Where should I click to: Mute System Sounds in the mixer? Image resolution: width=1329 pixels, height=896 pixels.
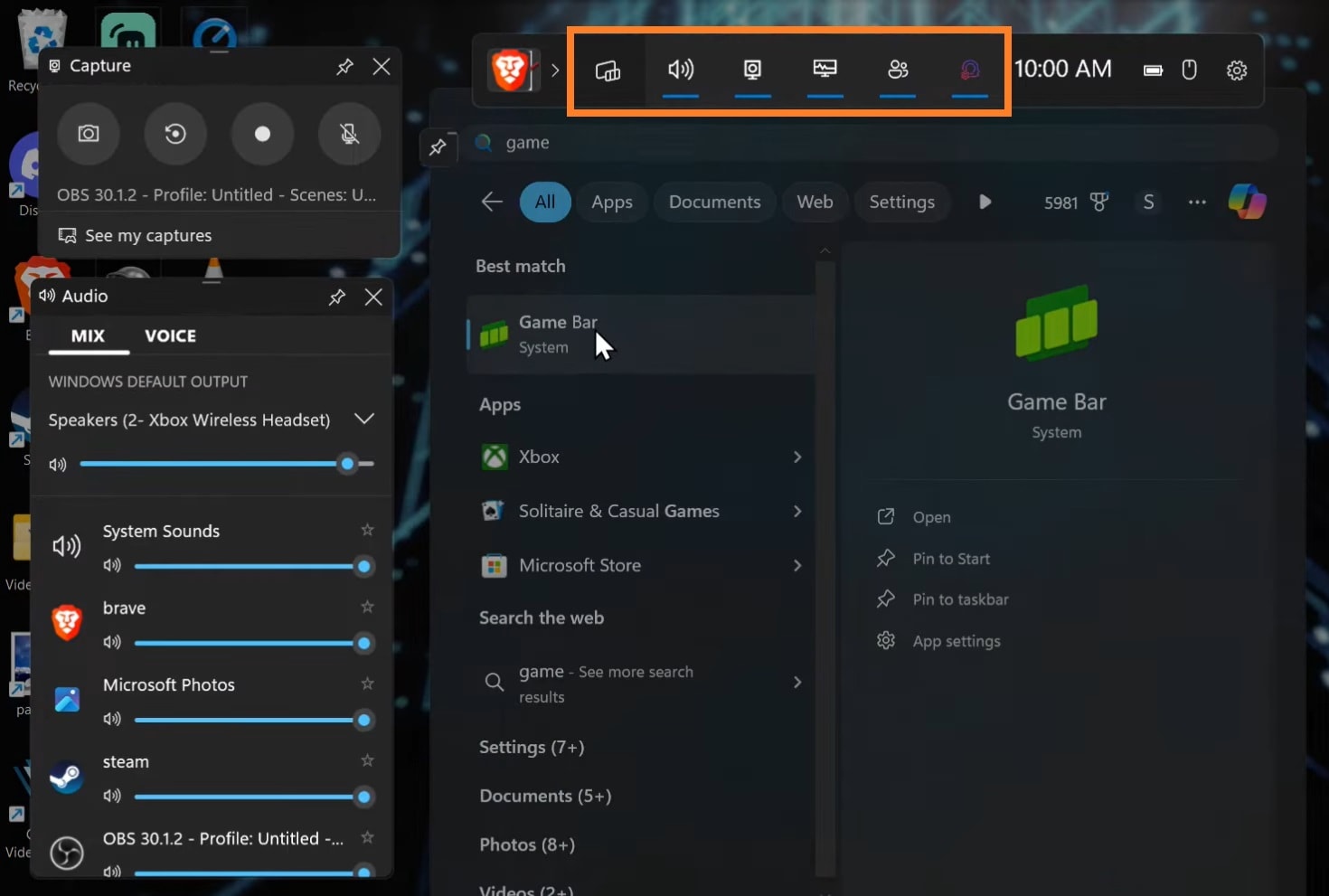(x=112, y=566)
